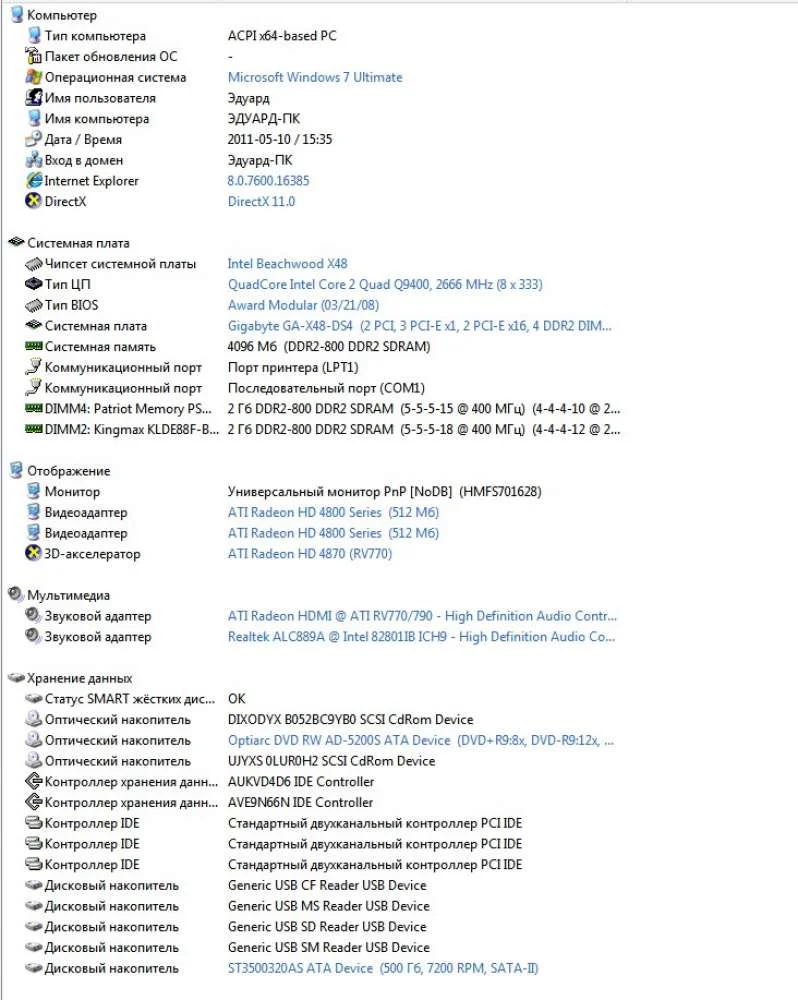Viewport: 798px width, 1000px height.
Task: Select UJYXS 0LUR0H2 SCSI CdRom Device
Action: [332, 761]
